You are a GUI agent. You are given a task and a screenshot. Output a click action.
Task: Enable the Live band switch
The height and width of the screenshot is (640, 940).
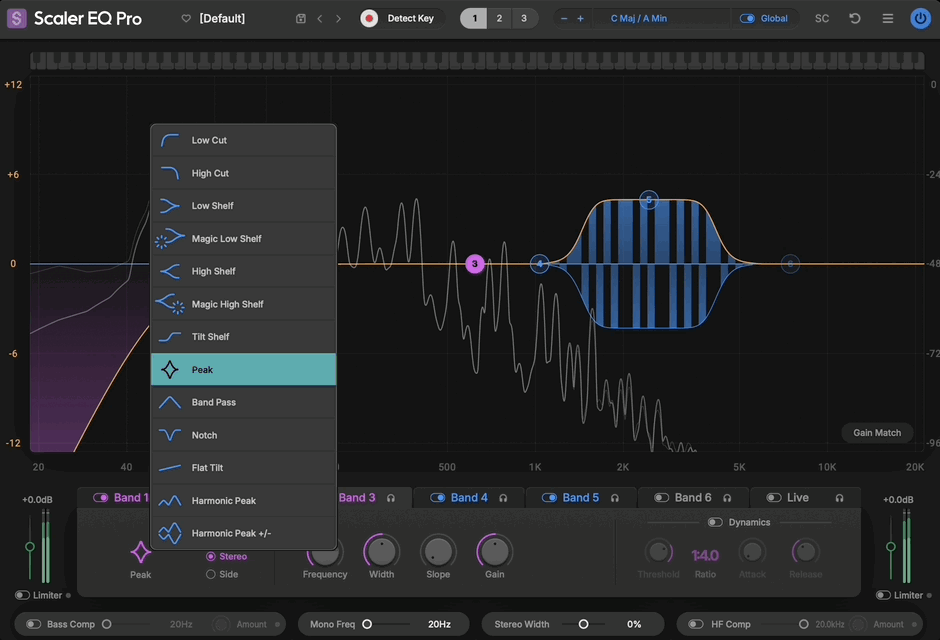774,498
